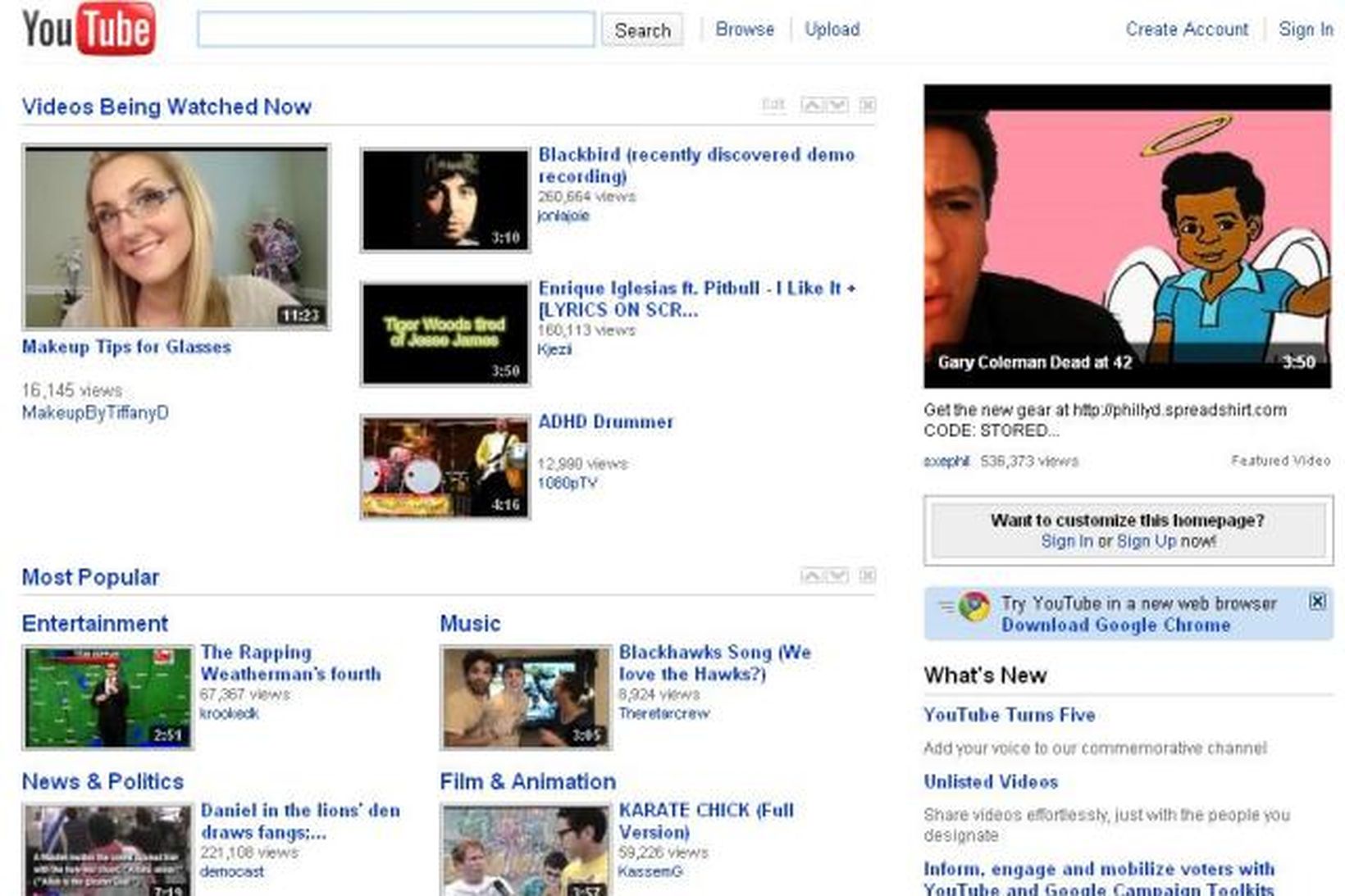This screenshot has height=896, width=1345.
Task: Click Enrique Iglesias ft. Pitbull title
Action: (697, 298)
